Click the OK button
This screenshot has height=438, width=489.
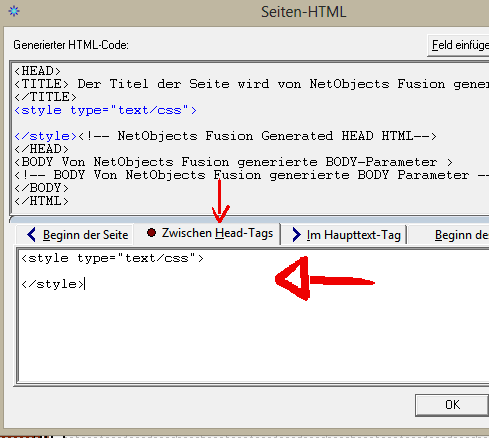pyautogui.click(x=452, y=405)
